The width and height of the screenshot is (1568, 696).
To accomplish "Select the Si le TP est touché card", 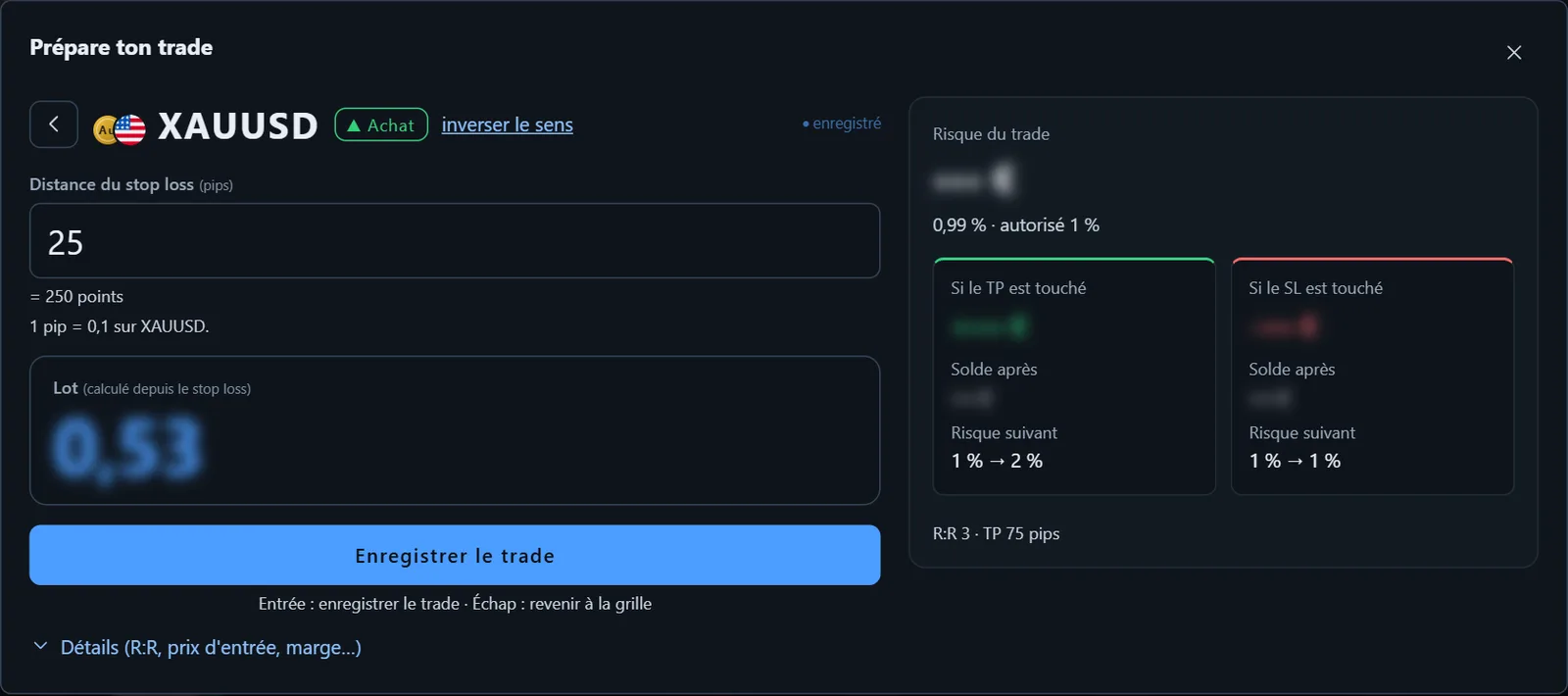I will [x=1074, y=376].
